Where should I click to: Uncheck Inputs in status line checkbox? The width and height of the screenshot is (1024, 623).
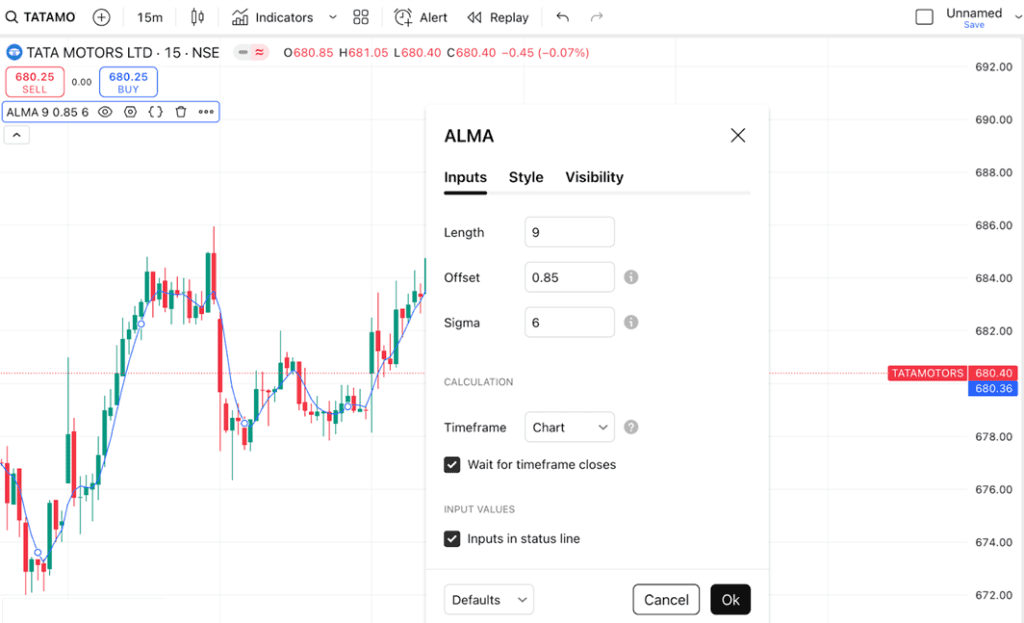(x=452, y=539)
